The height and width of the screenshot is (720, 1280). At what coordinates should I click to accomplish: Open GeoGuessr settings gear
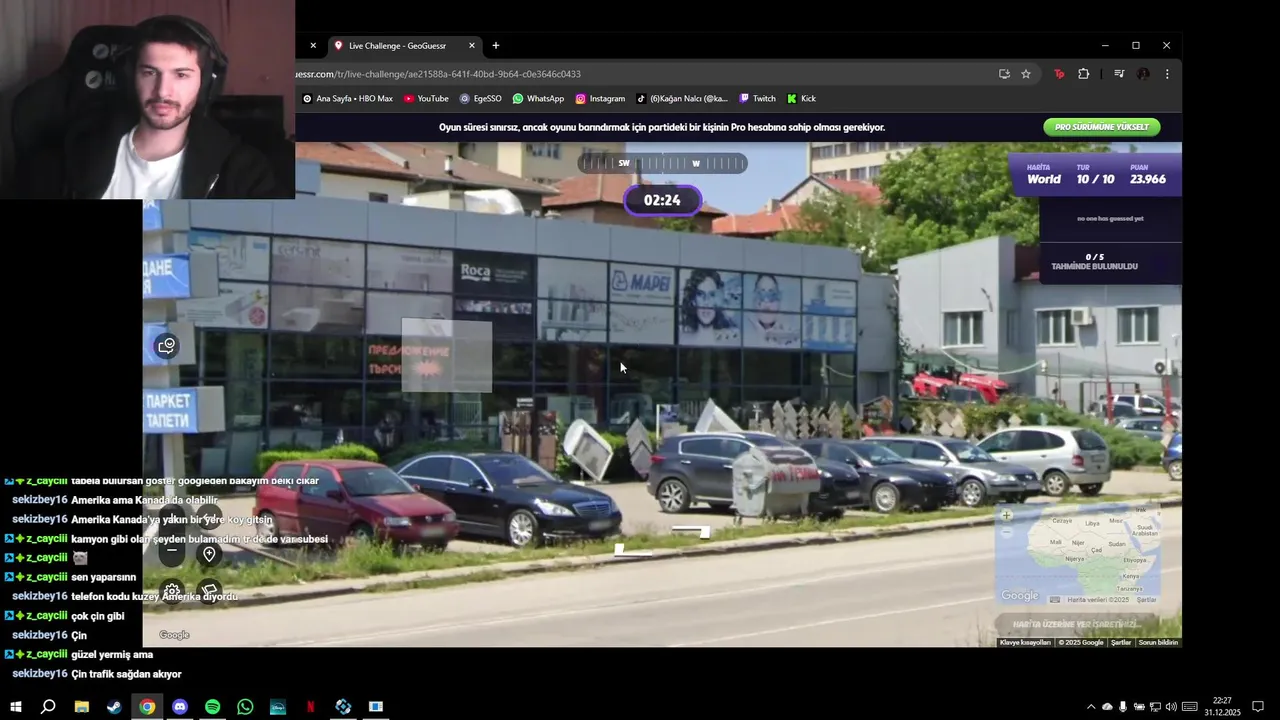[x=172, y=591]
